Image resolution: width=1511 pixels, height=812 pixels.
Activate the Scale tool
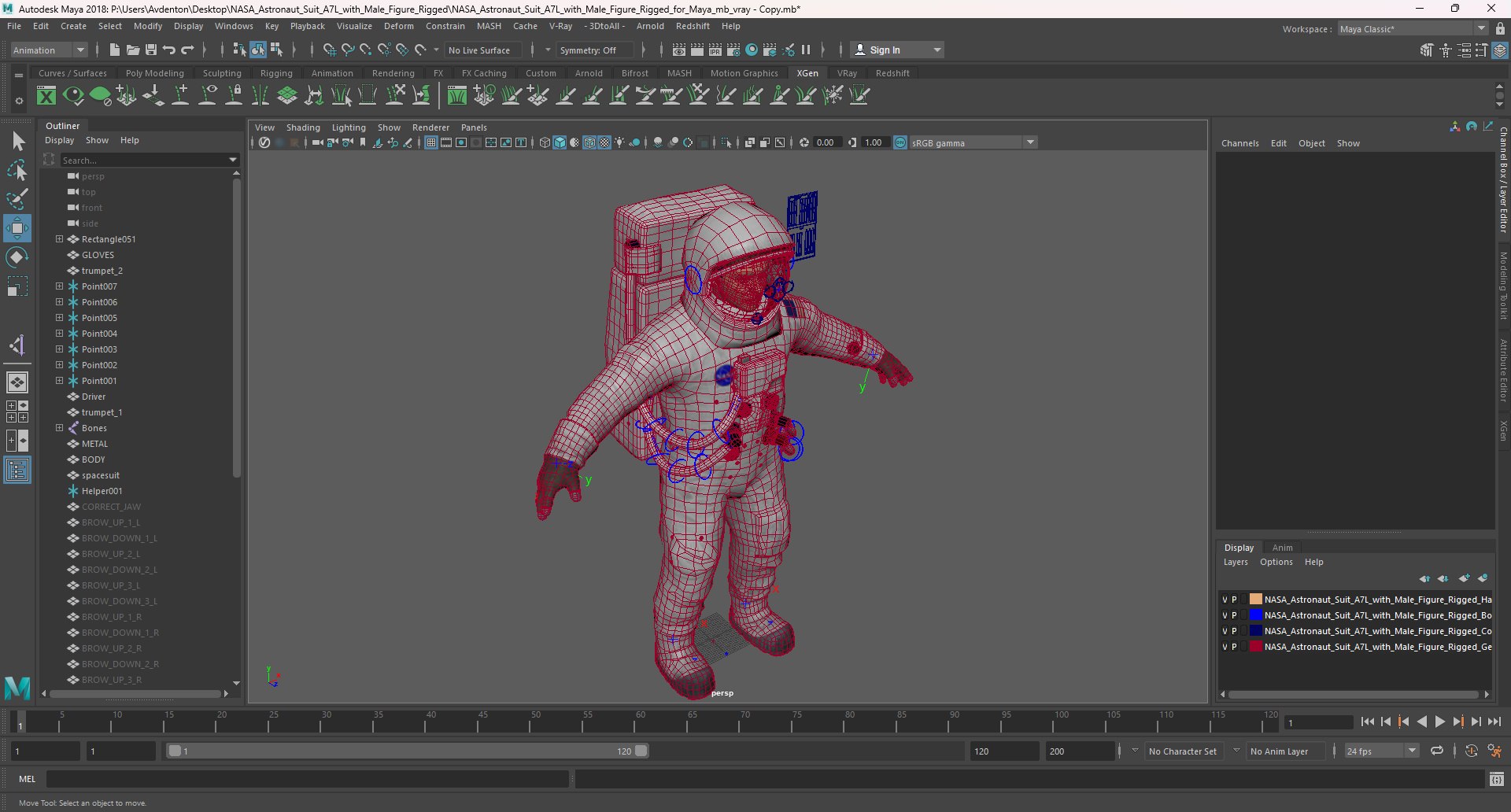point(17,286)
